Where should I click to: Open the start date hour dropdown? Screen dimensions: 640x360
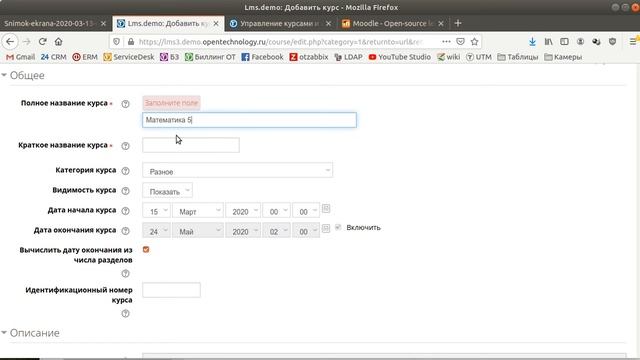[x=276, y=210]
